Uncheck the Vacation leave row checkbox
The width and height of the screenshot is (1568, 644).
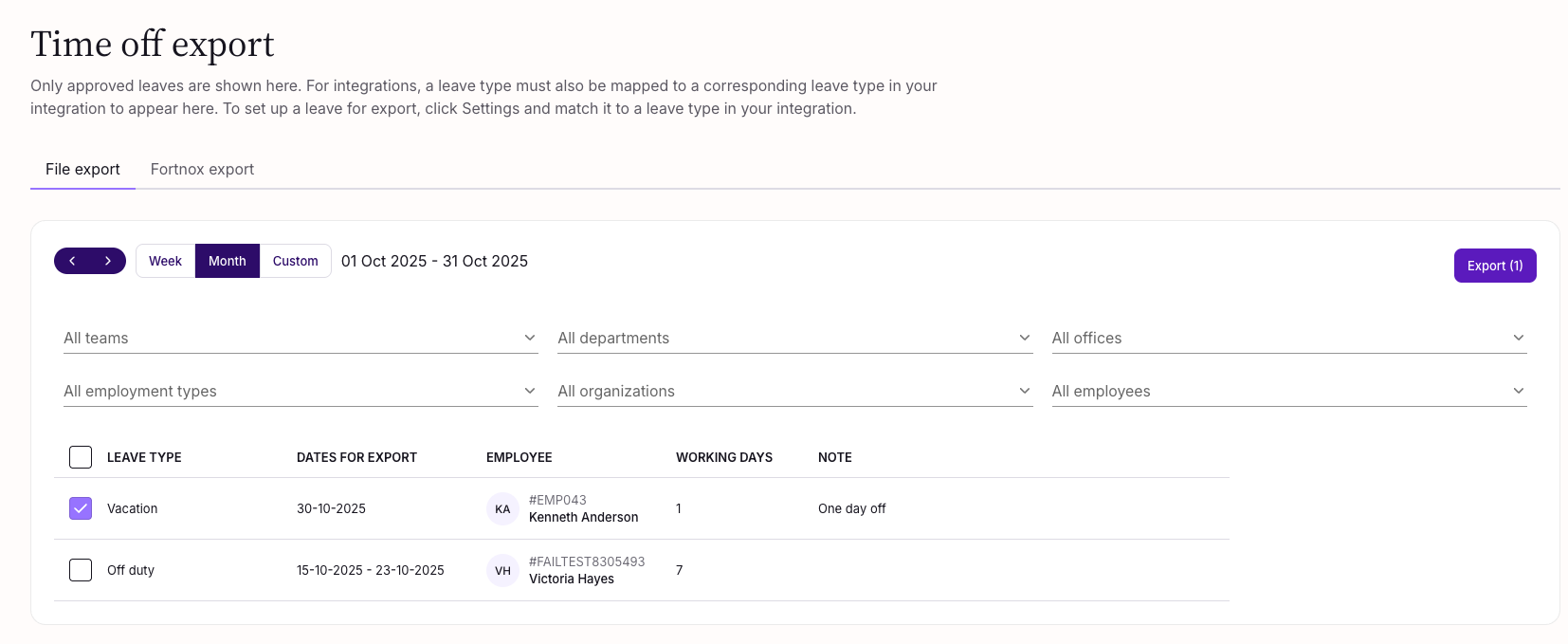[x=81, y=508]
